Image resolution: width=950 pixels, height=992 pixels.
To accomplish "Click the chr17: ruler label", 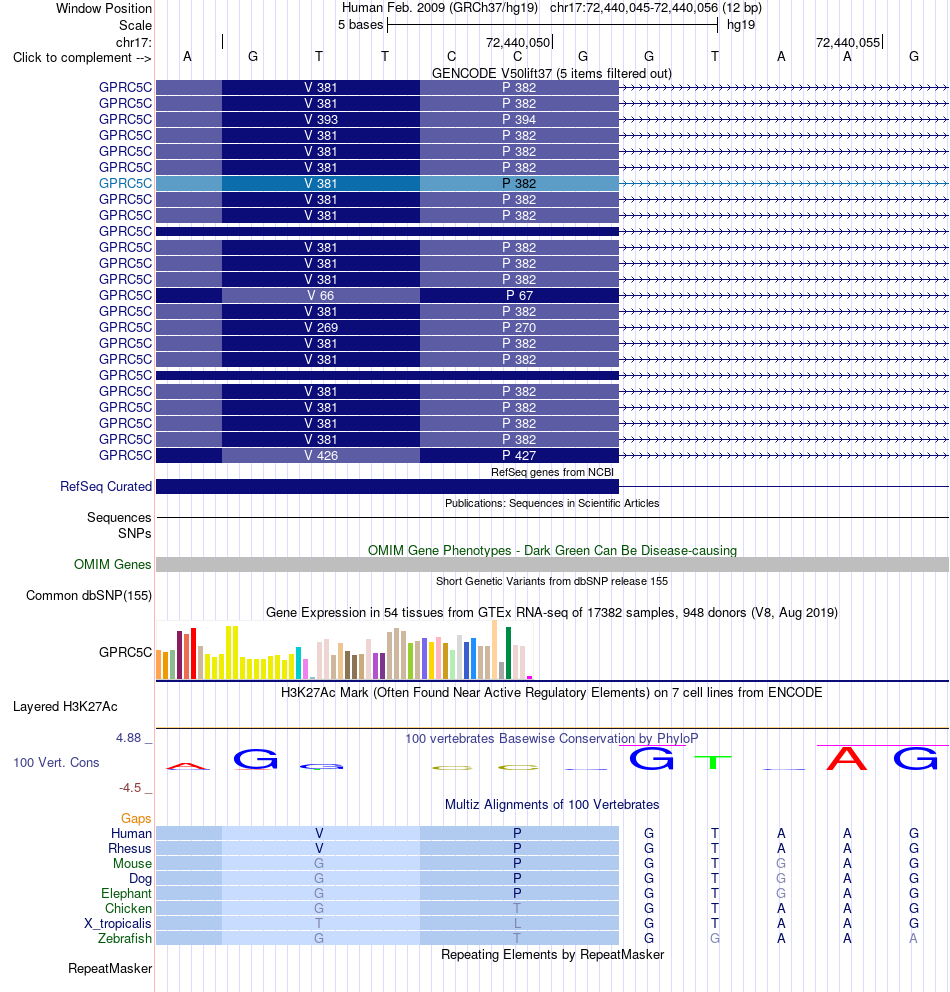I will (x=133, y=42).
